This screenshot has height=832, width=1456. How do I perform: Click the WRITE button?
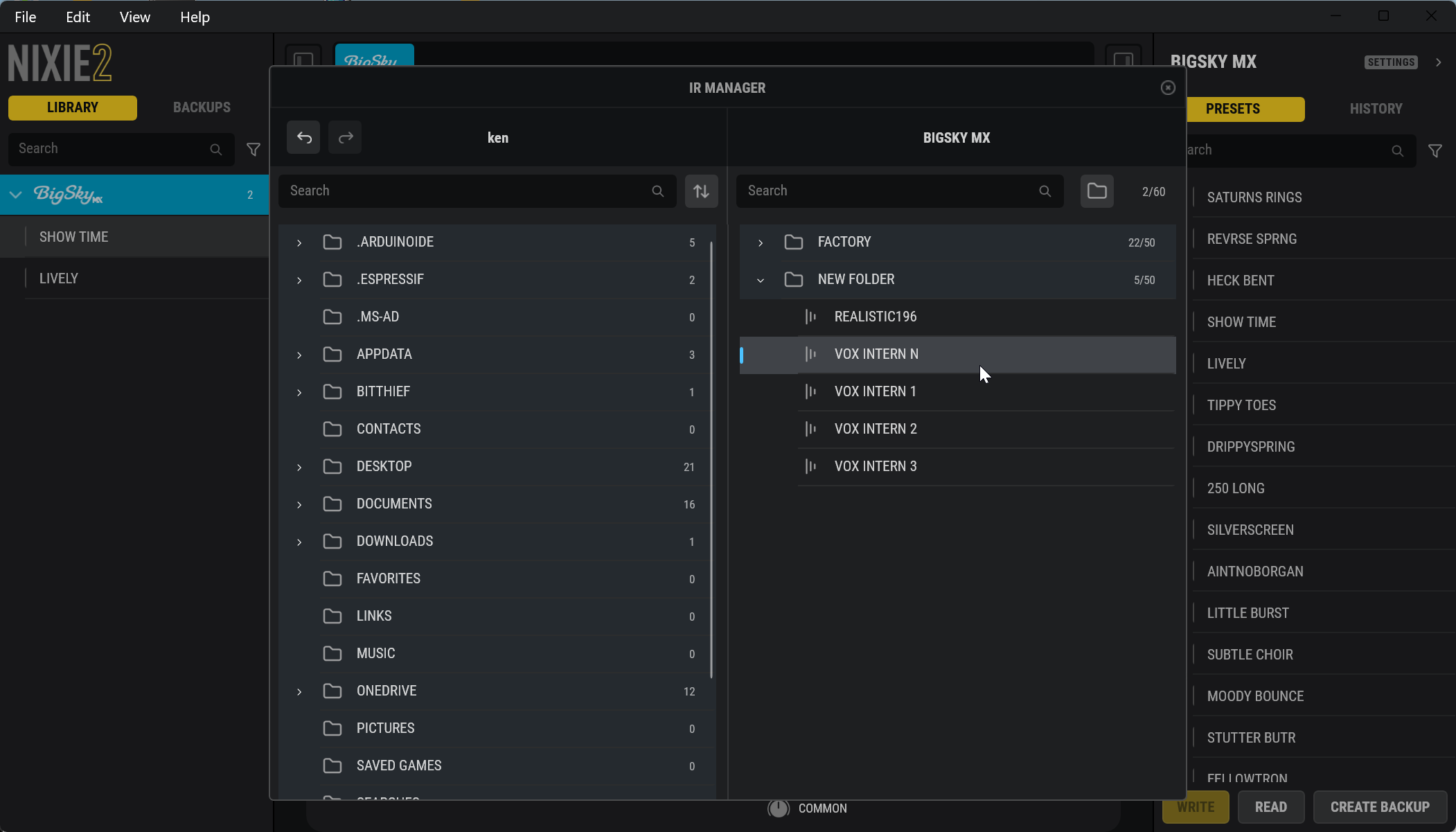click(1196, 807)
